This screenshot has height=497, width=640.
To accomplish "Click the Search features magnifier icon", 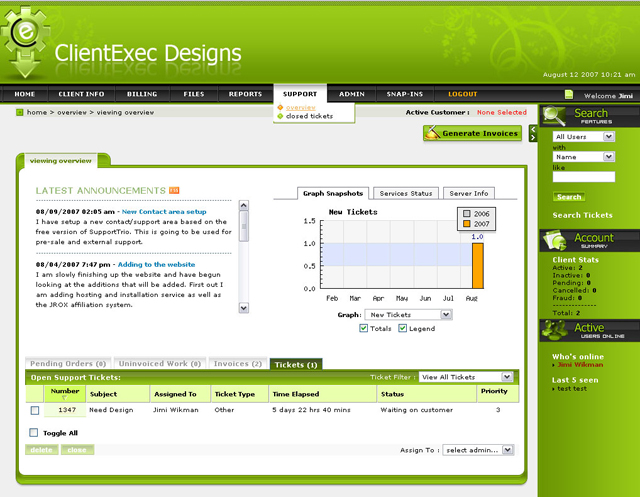I will (x=554, y=115).
